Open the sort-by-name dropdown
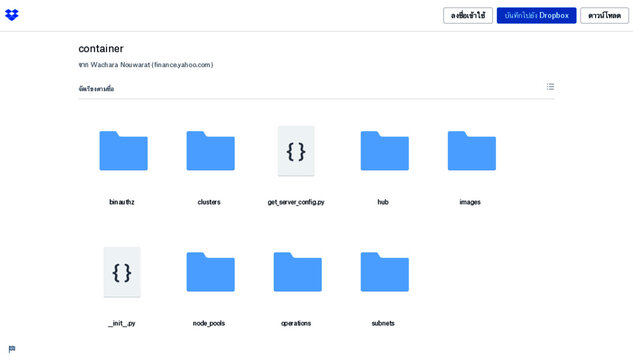 96,89
